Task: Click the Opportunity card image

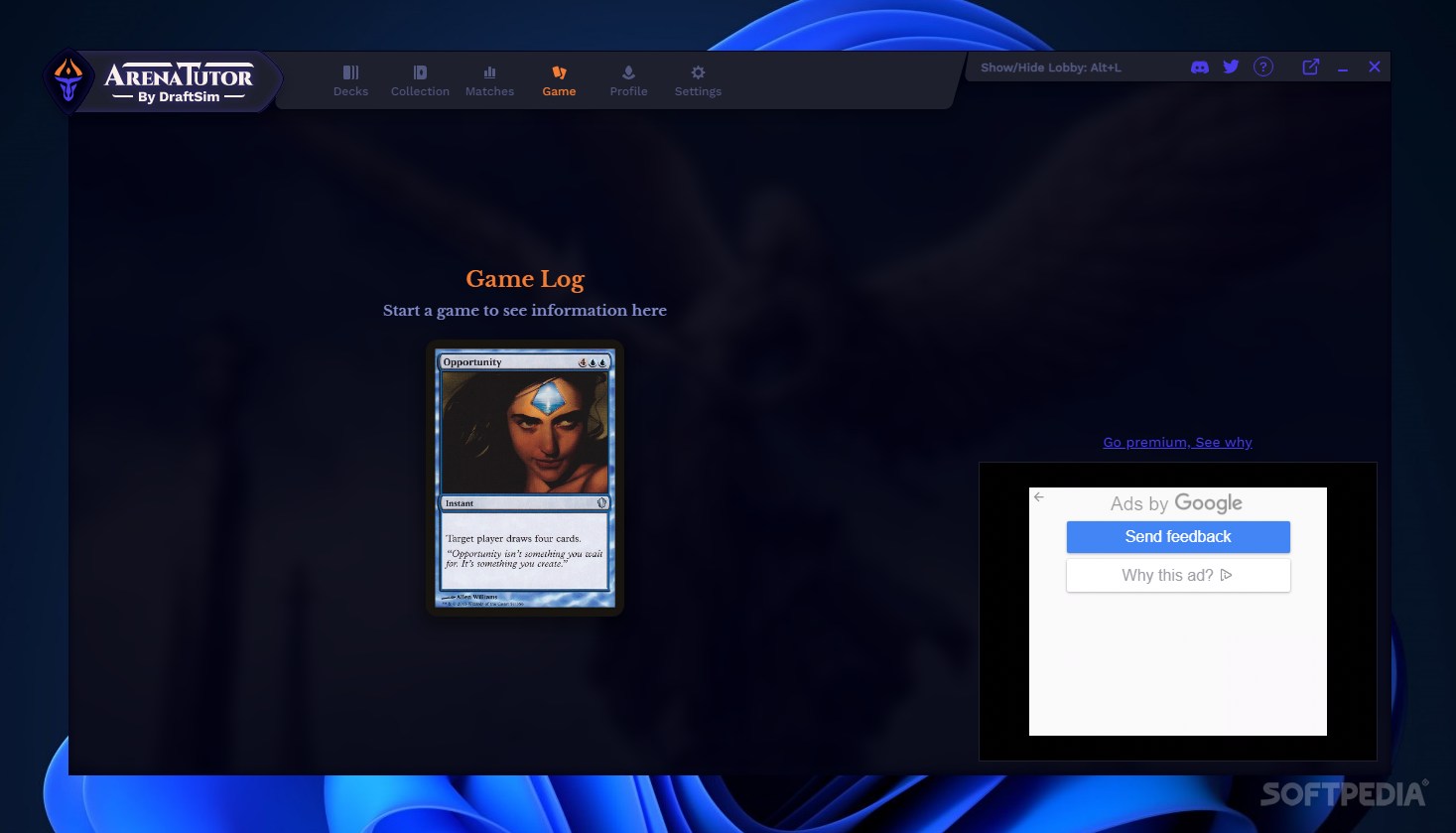Action: click(525, 479)
